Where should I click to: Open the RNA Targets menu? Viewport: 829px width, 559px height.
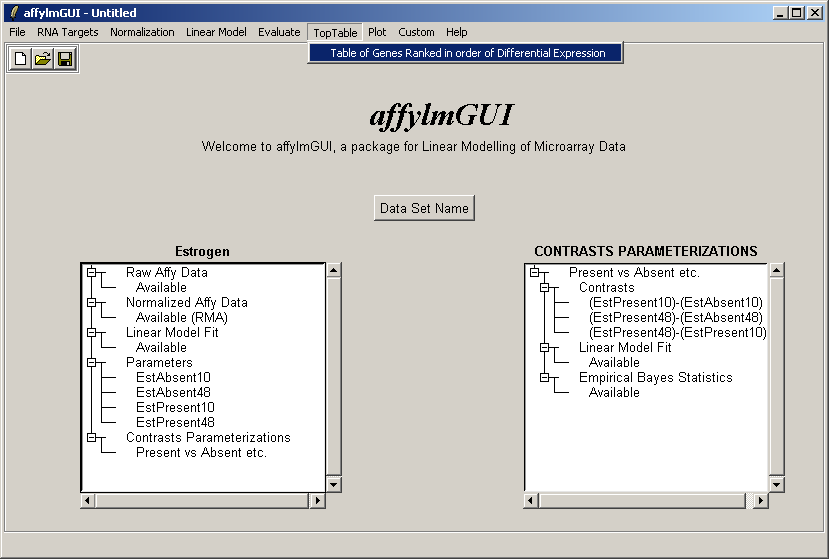68,32
